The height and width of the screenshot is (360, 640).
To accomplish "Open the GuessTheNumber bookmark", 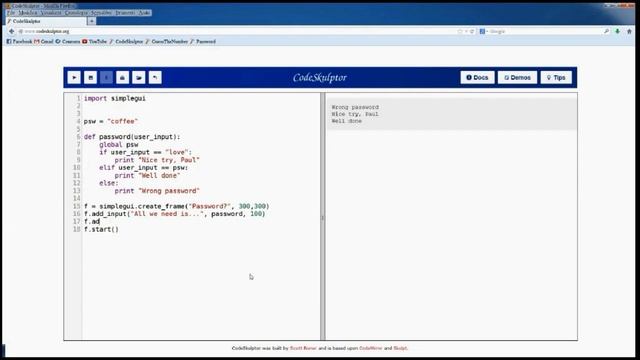I will [x=167, y=41].
